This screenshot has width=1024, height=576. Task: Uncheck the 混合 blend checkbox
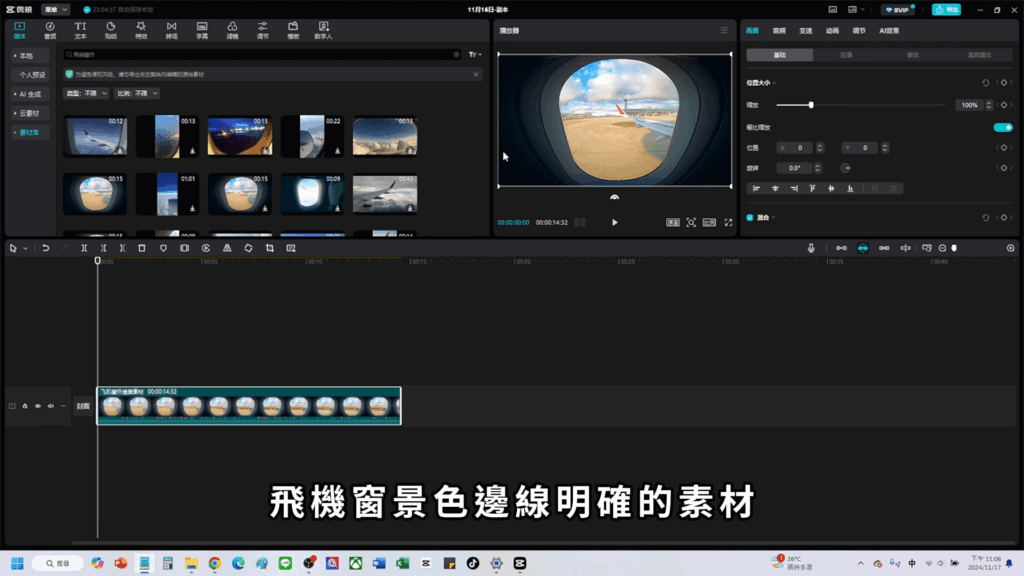pyautogui.click(x=750, y=217)
